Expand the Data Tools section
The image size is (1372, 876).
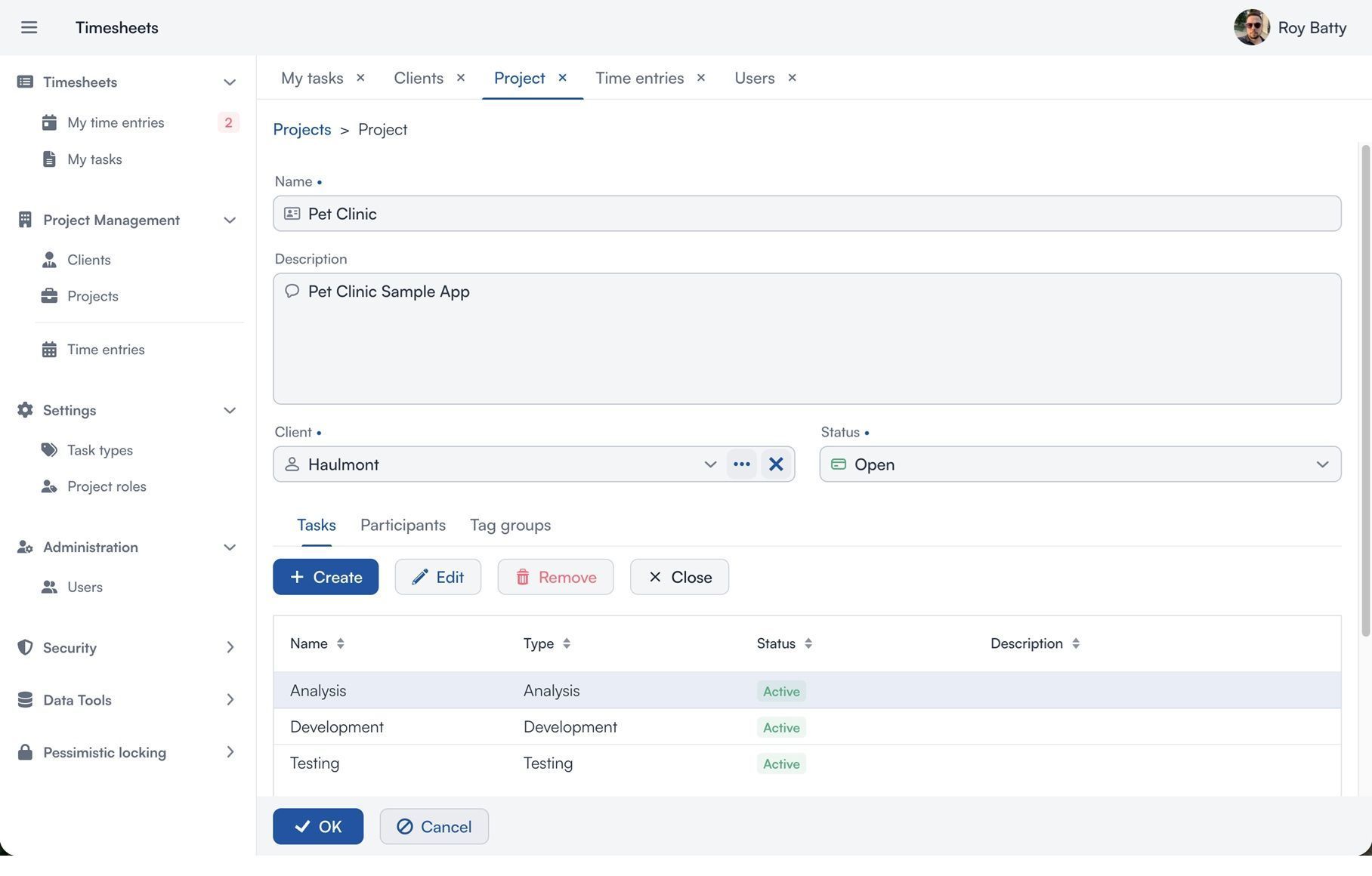pos(229,700)
